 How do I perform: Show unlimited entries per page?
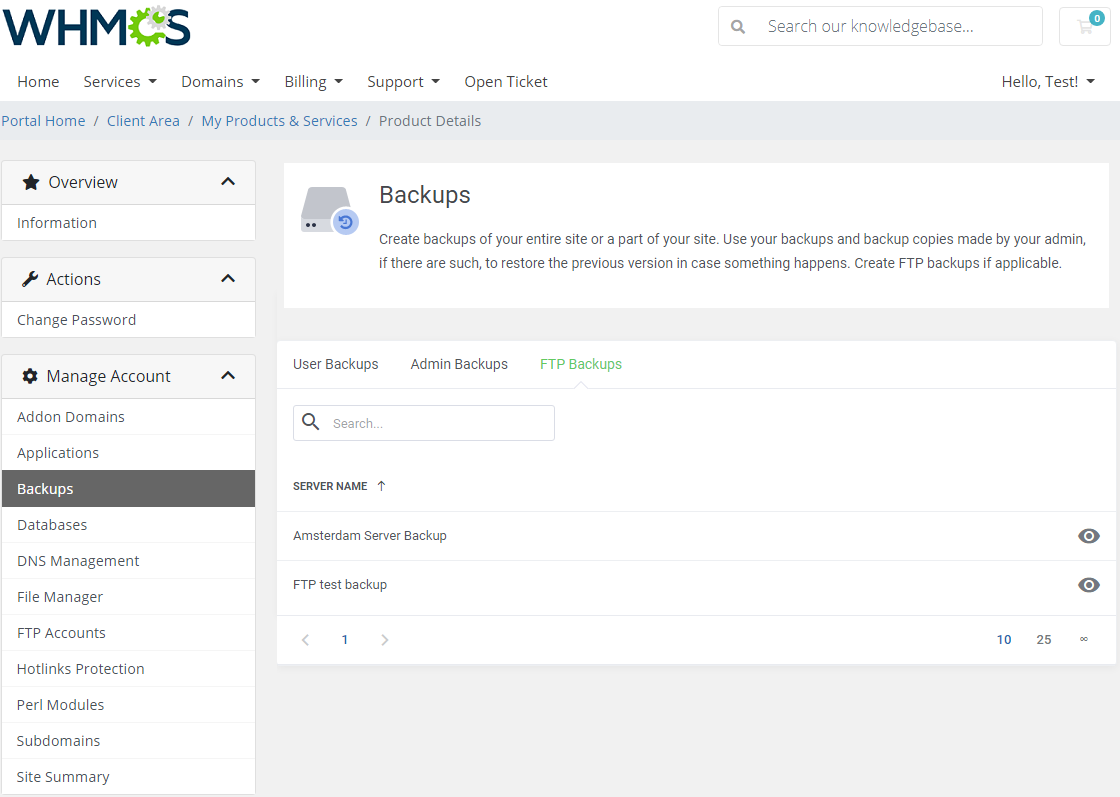[1084, 639]
